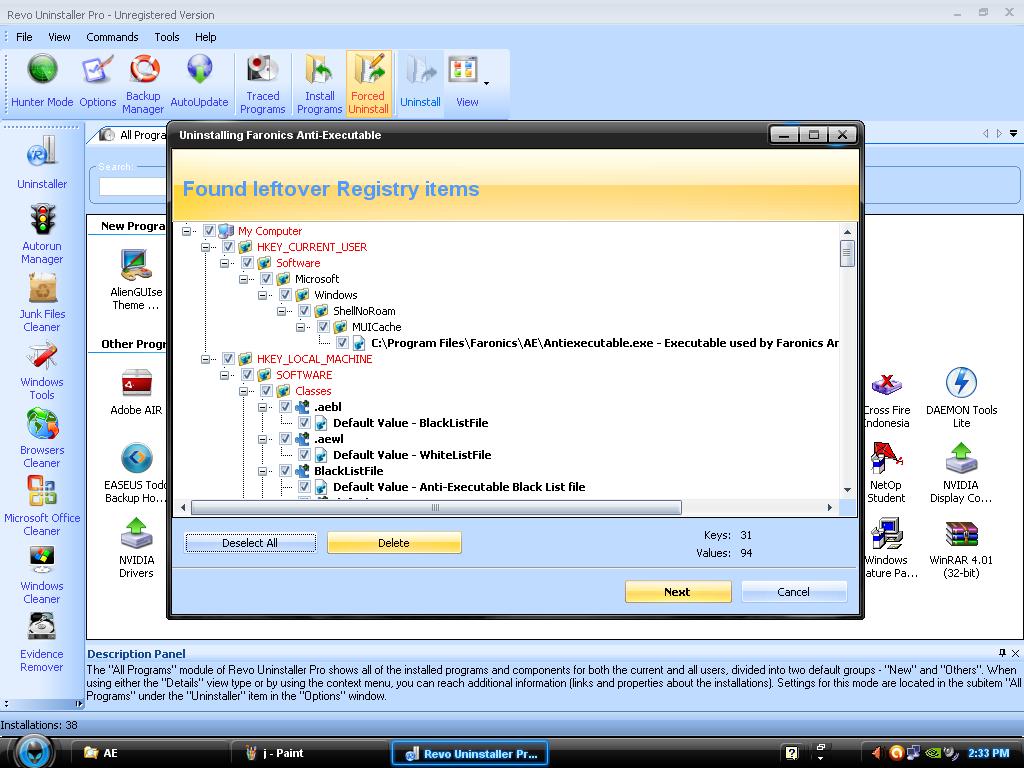This screenshot has width=1024, height=768.
Task: Click the Deselect All button
Action: (x=250, y=542)
